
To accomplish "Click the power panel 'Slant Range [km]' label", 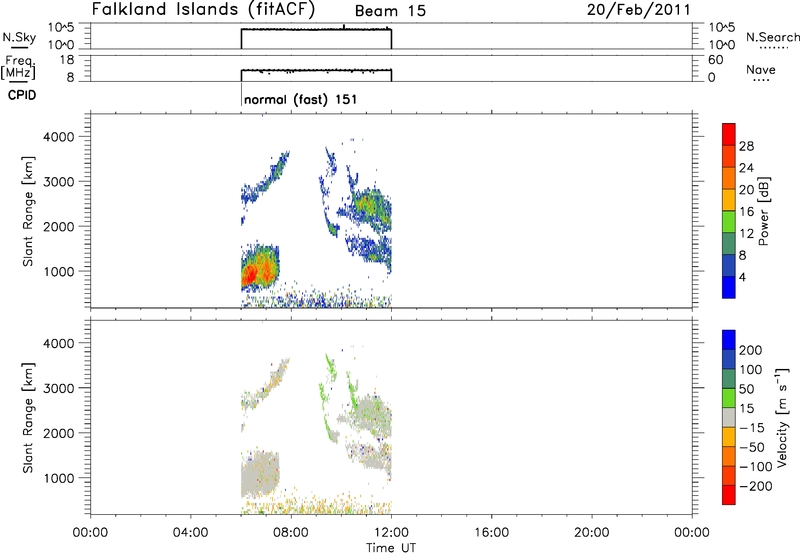I will click(28, 211).
